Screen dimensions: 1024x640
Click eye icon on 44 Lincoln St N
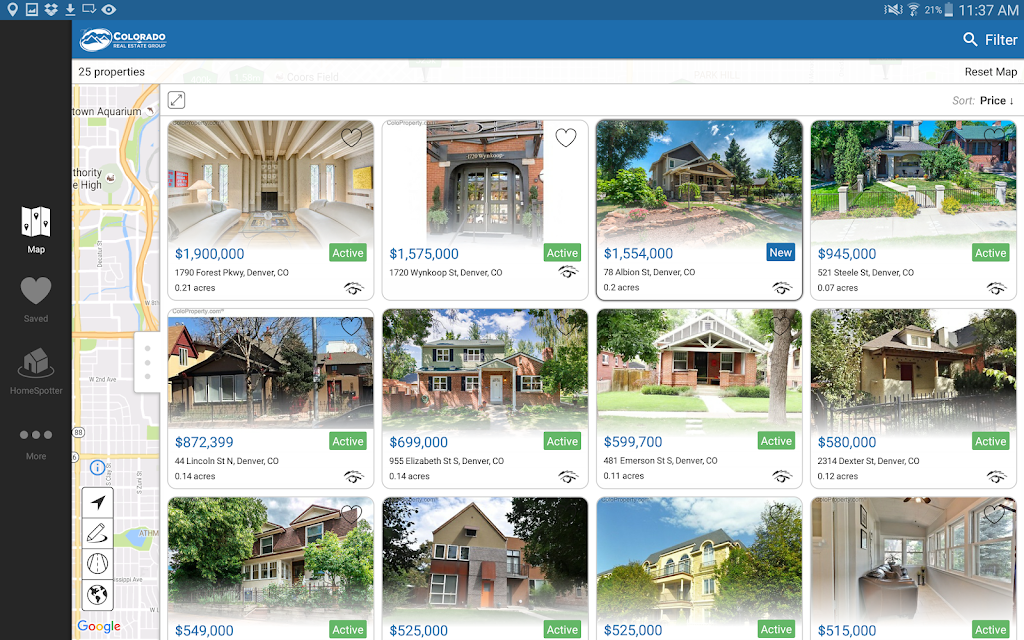(x=353, y=477)
